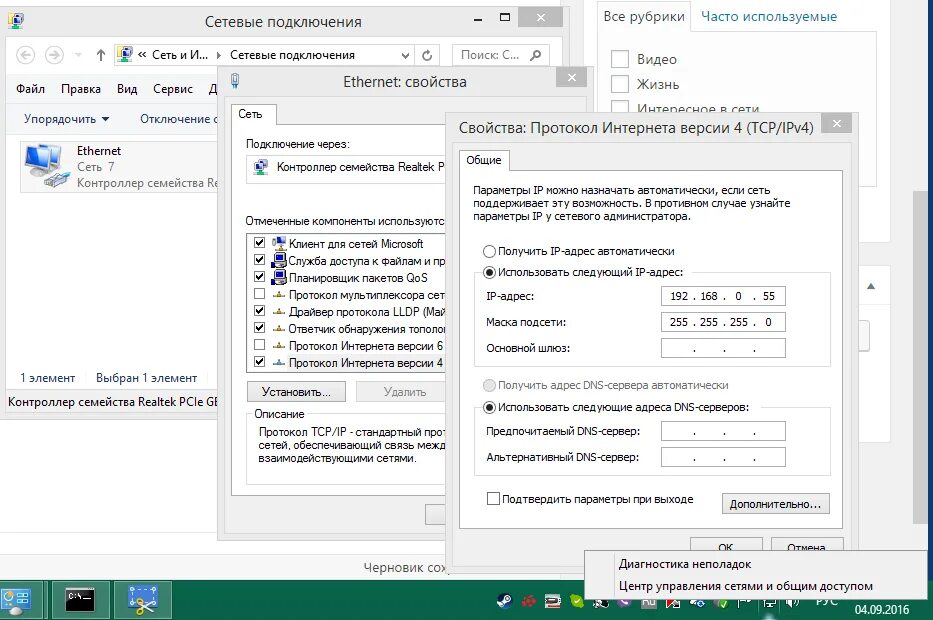Select QoS packet scheduler icon

click(x=278, y=277)
